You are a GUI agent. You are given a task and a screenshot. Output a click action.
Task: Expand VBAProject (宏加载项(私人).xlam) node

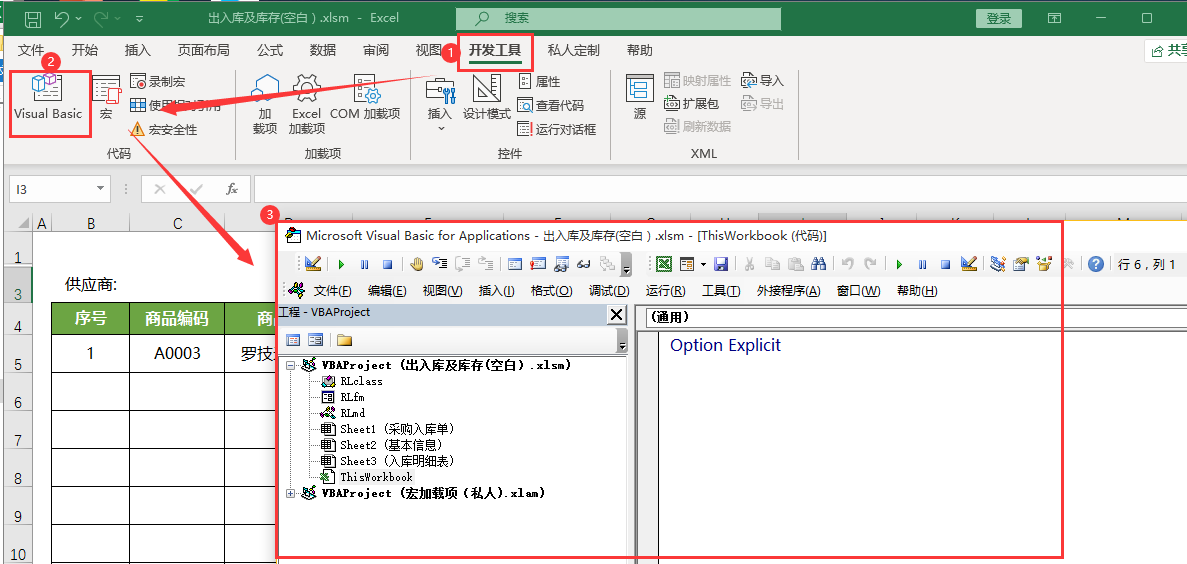[x=291, y=493]
